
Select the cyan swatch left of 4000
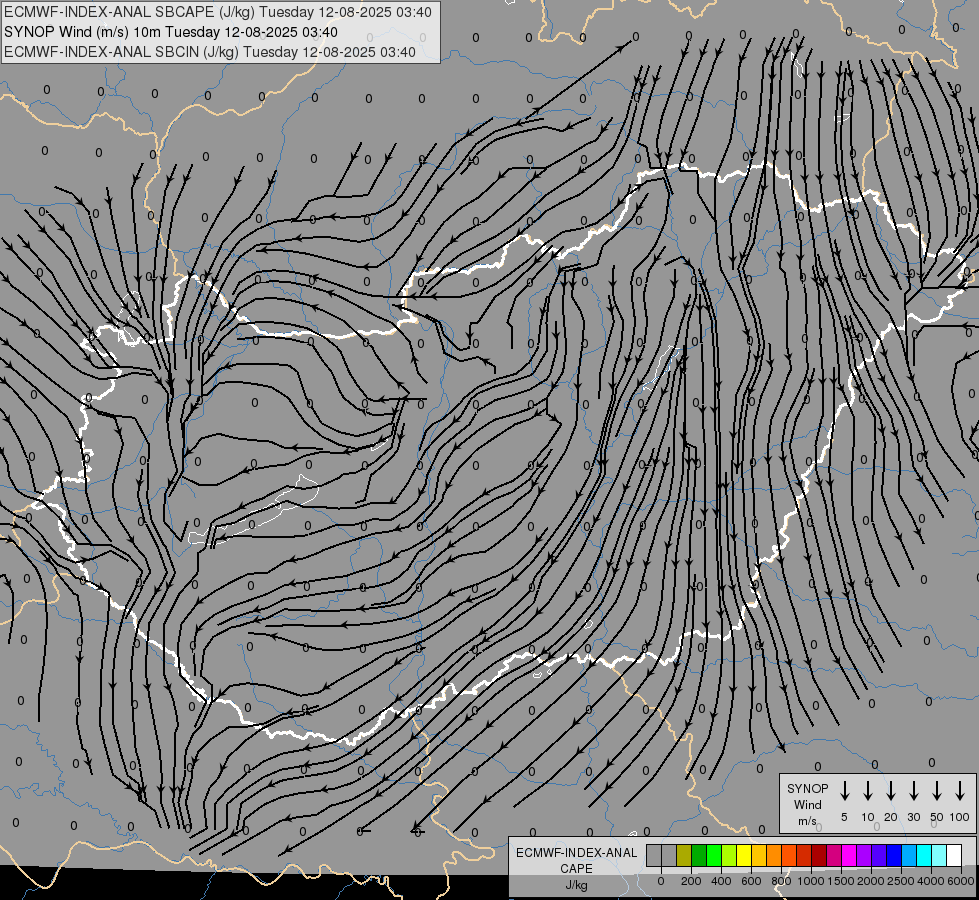(924, 855)
